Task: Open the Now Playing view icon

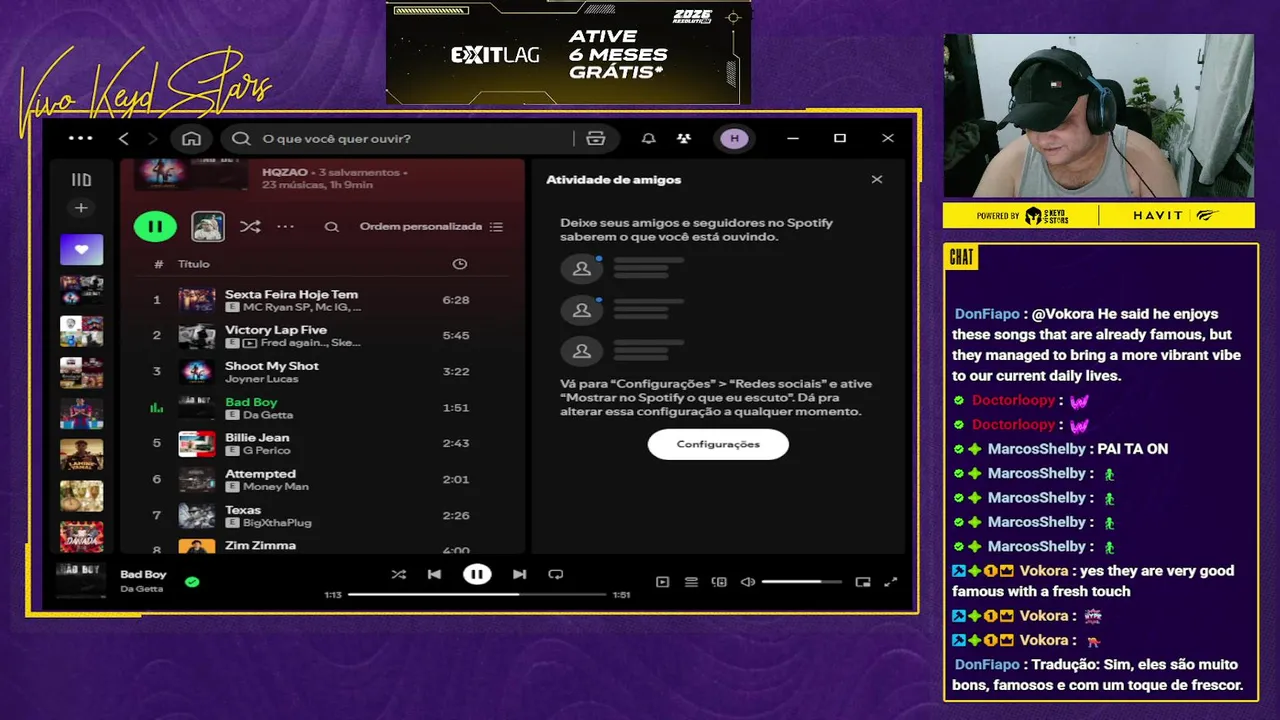Action: 662,582
